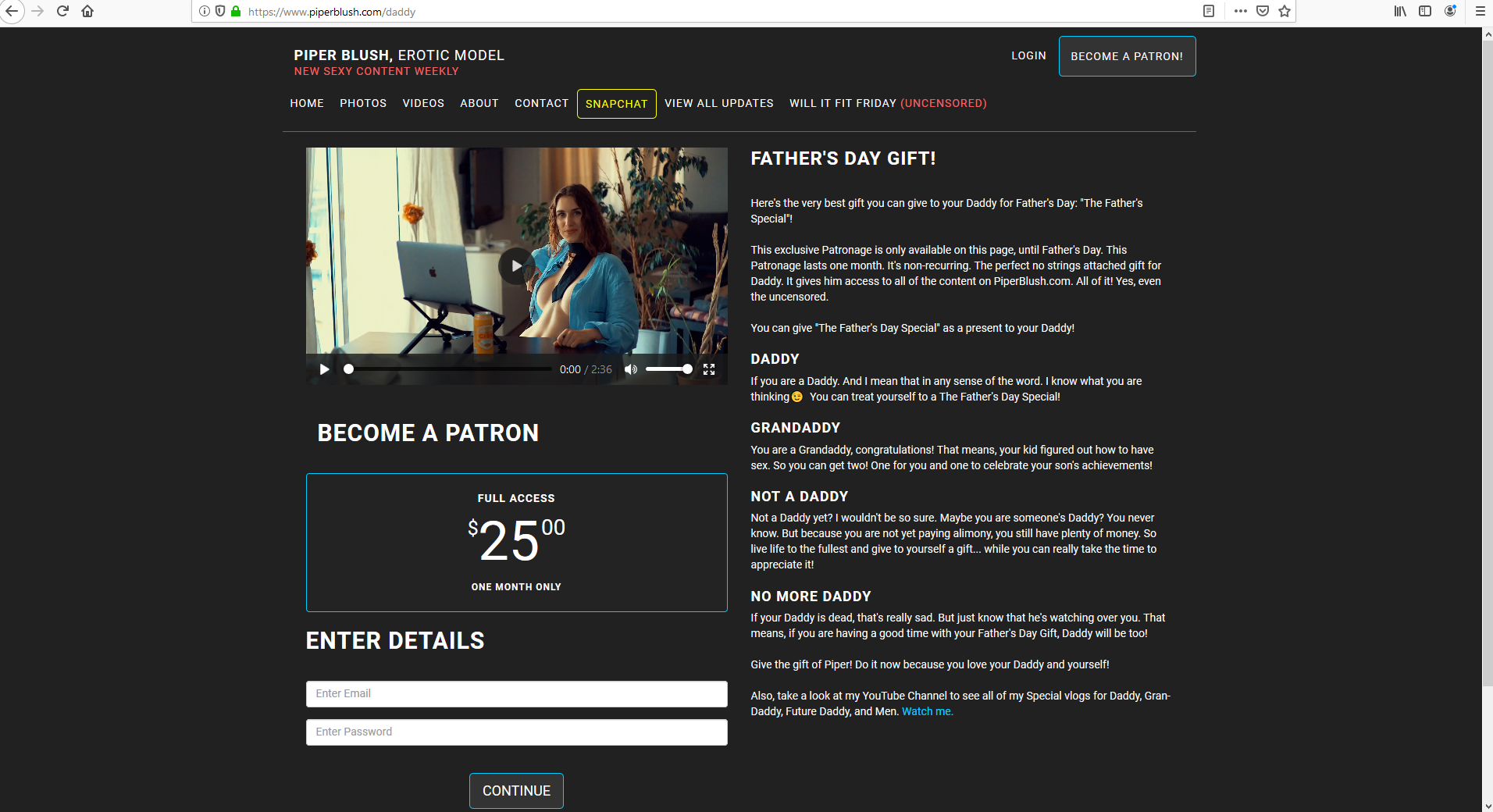Click the LOGIN link
The height and width of the screenshot is (812, 1493).
tap(1028, 55)
